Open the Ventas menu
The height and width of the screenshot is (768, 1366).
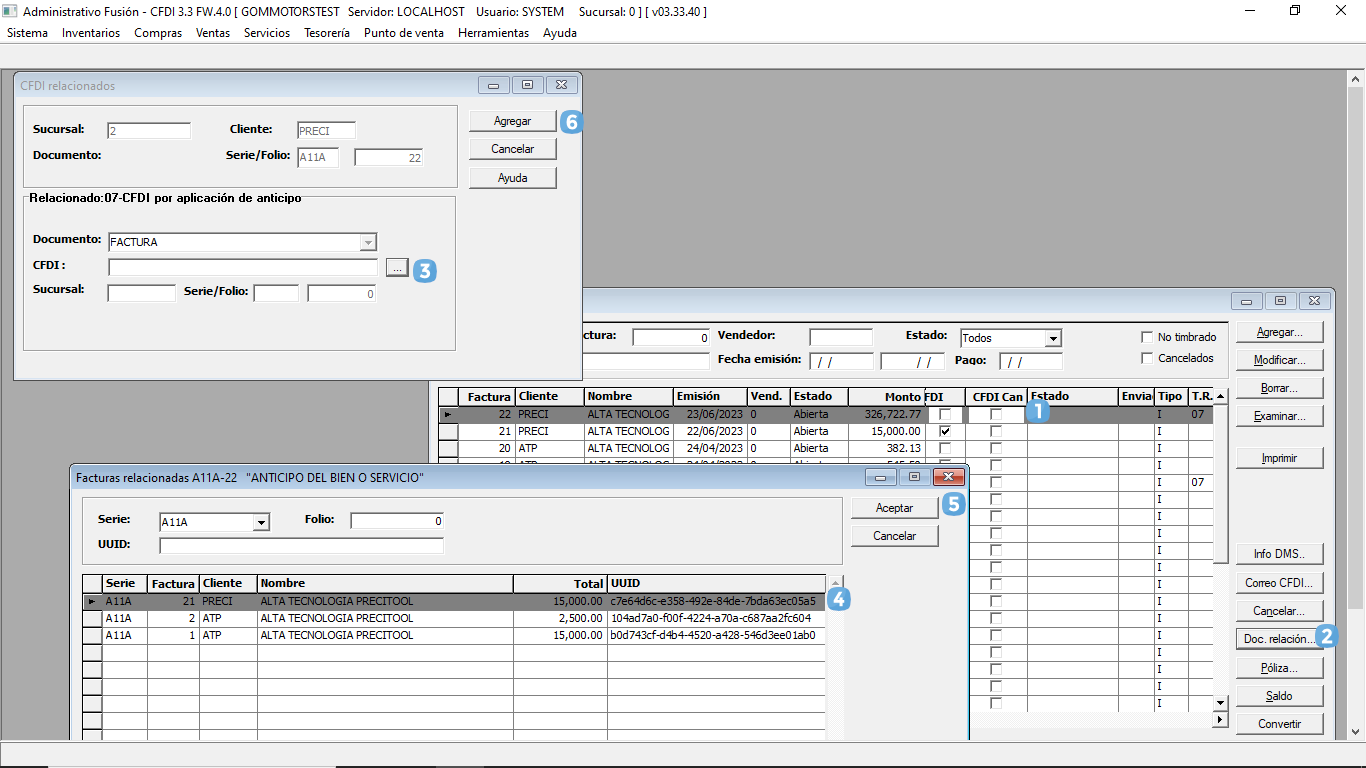coord(213,33)
